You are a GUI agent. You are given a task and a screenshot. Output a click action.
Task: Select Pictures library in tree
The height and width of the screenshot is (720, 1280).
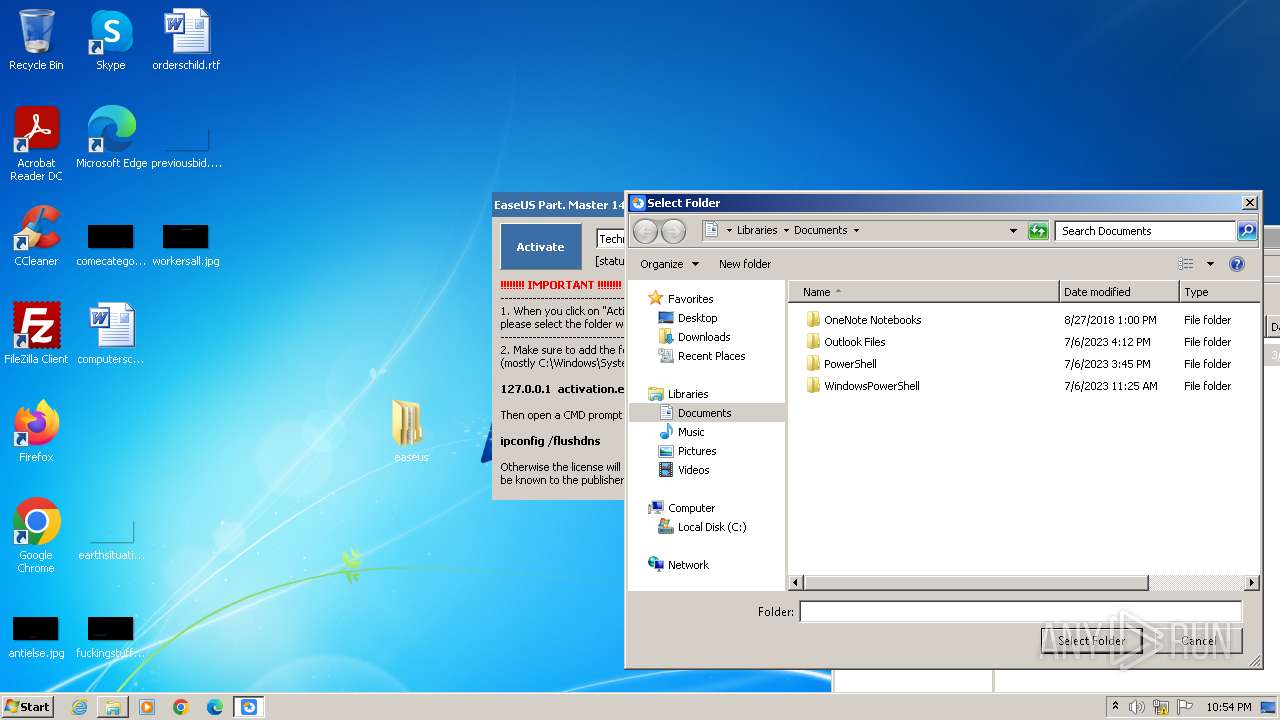(x=697, y=451)
